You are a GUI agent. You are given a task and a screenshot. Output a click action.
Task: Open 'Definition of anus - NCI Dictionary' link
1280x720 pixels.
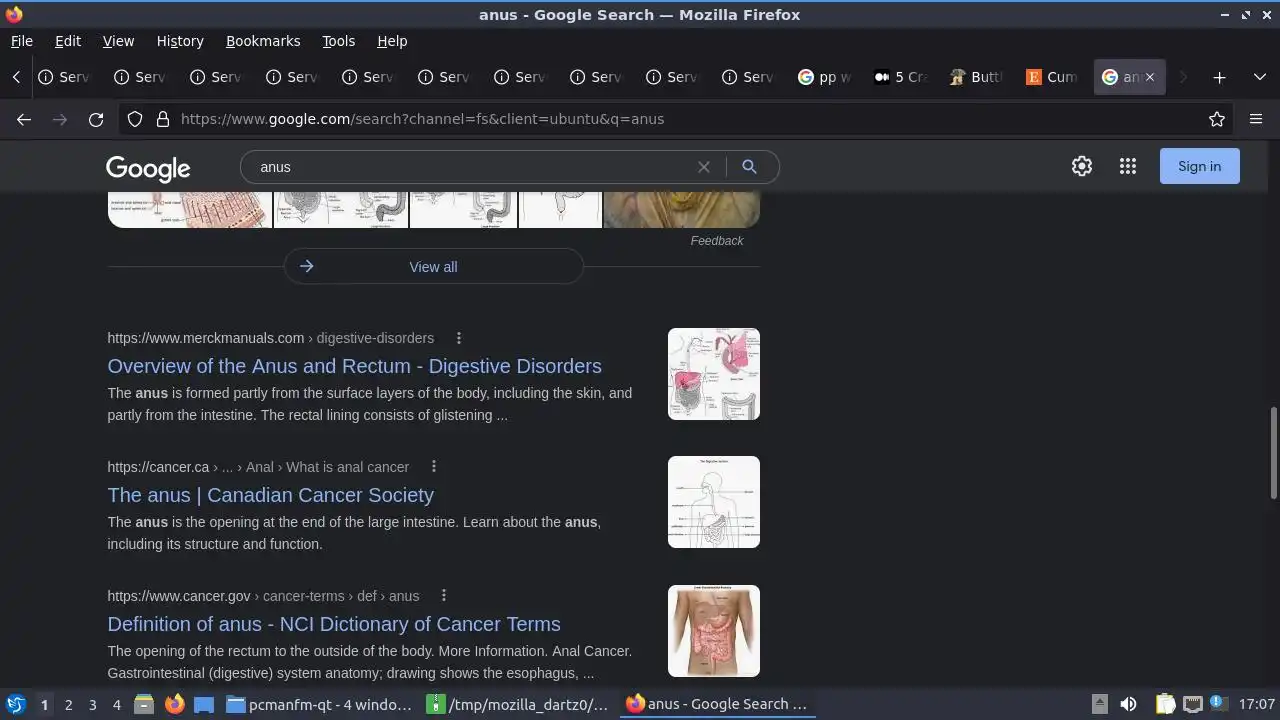[x=334, y=624]
